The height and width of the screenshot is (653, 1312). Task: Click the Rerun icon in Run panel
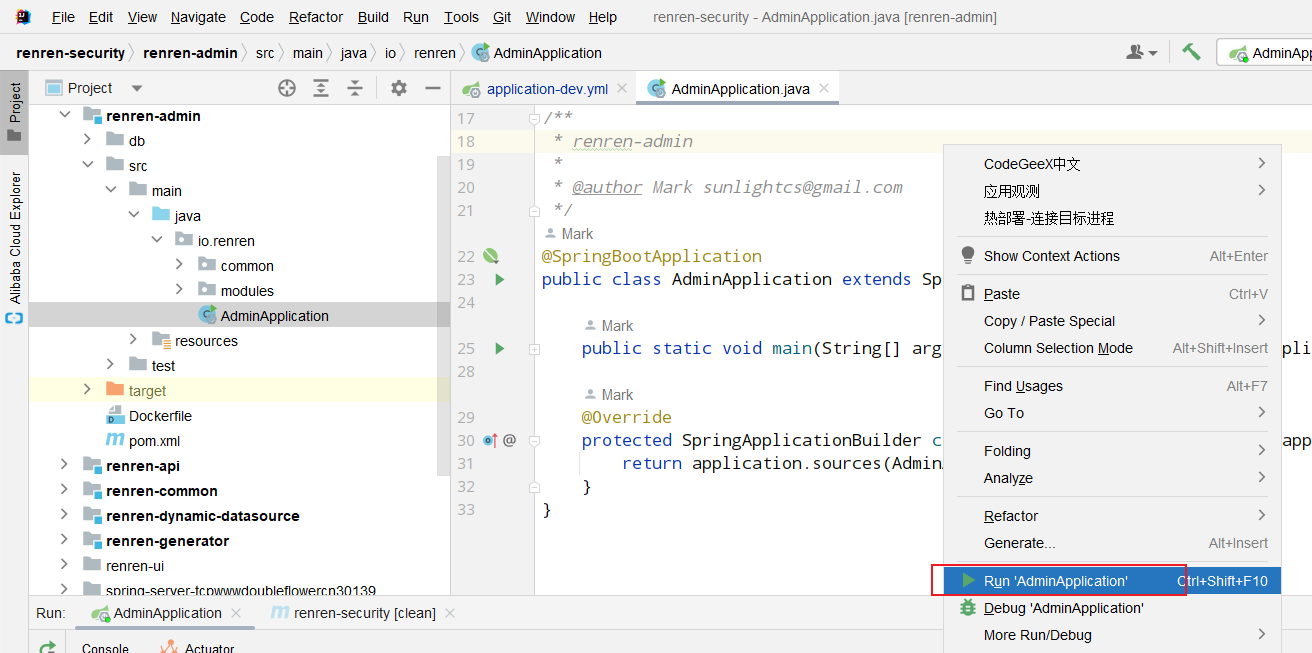47,647
